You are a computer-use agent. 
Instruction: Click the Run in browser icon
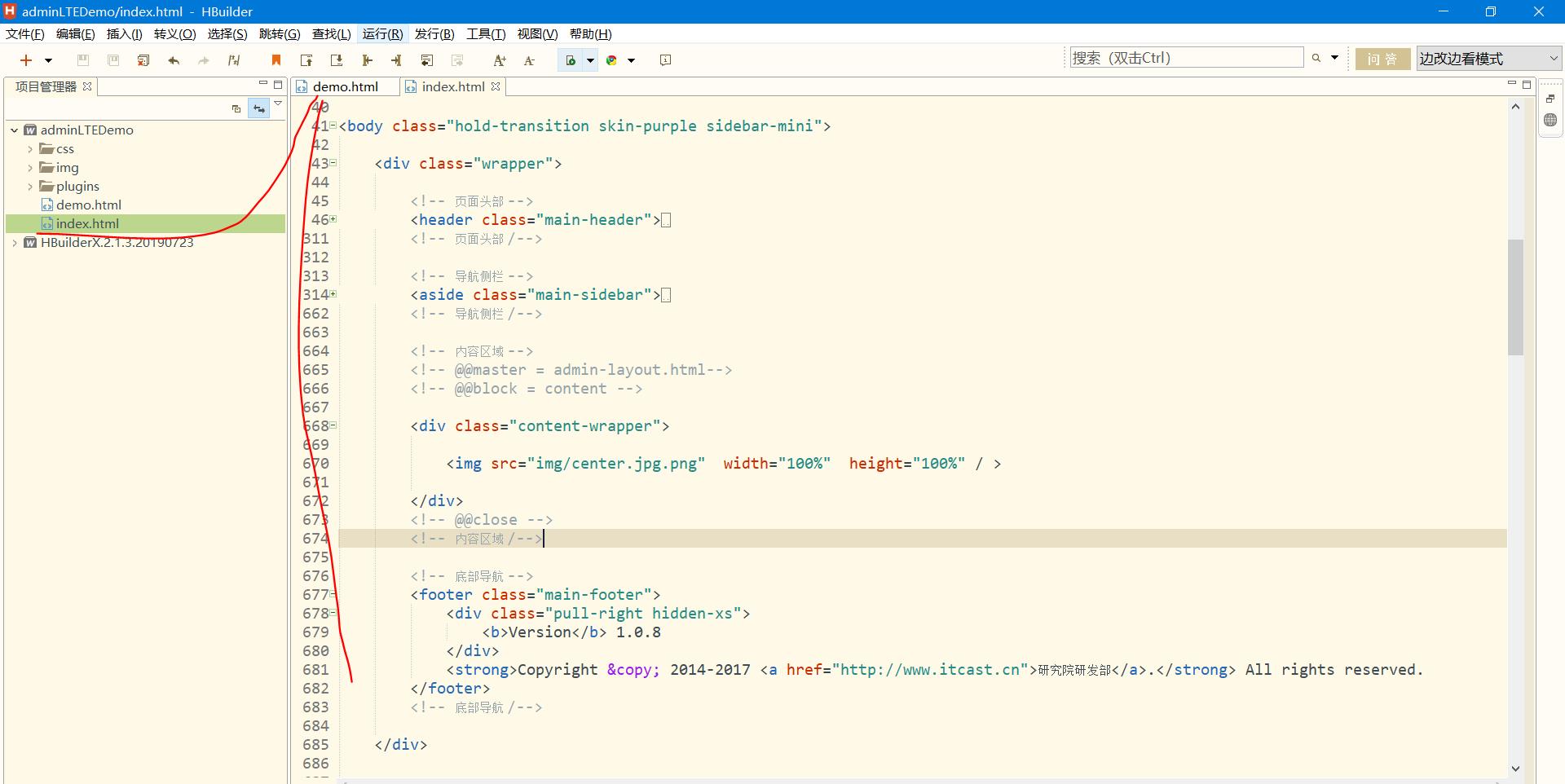[571, 60]
